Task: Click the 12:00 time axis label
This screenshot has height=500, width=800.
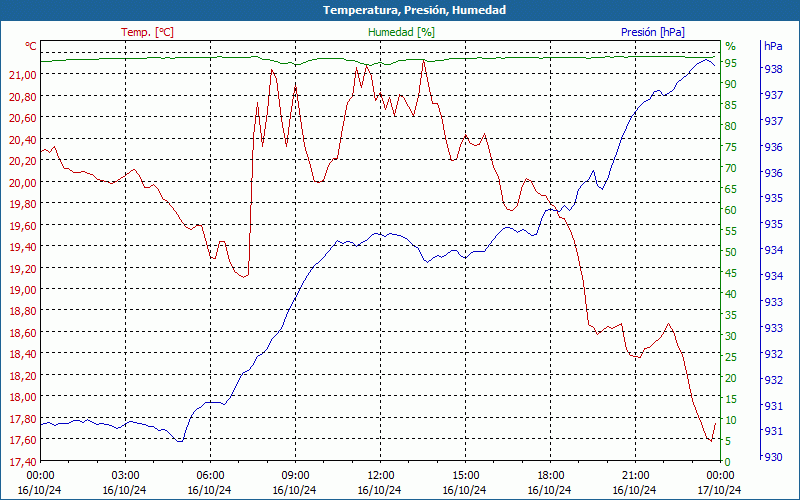Action: click(x=380, y=476)
